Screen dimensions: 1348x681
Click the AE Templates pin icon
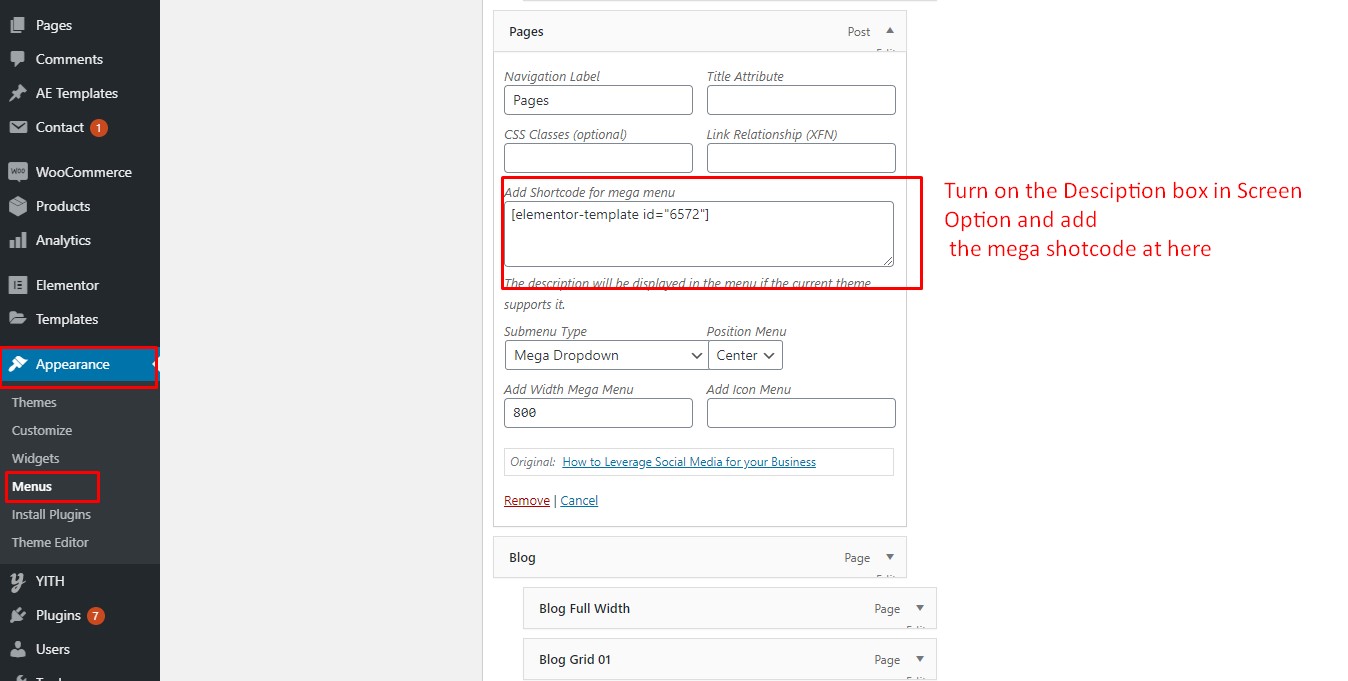17,93
